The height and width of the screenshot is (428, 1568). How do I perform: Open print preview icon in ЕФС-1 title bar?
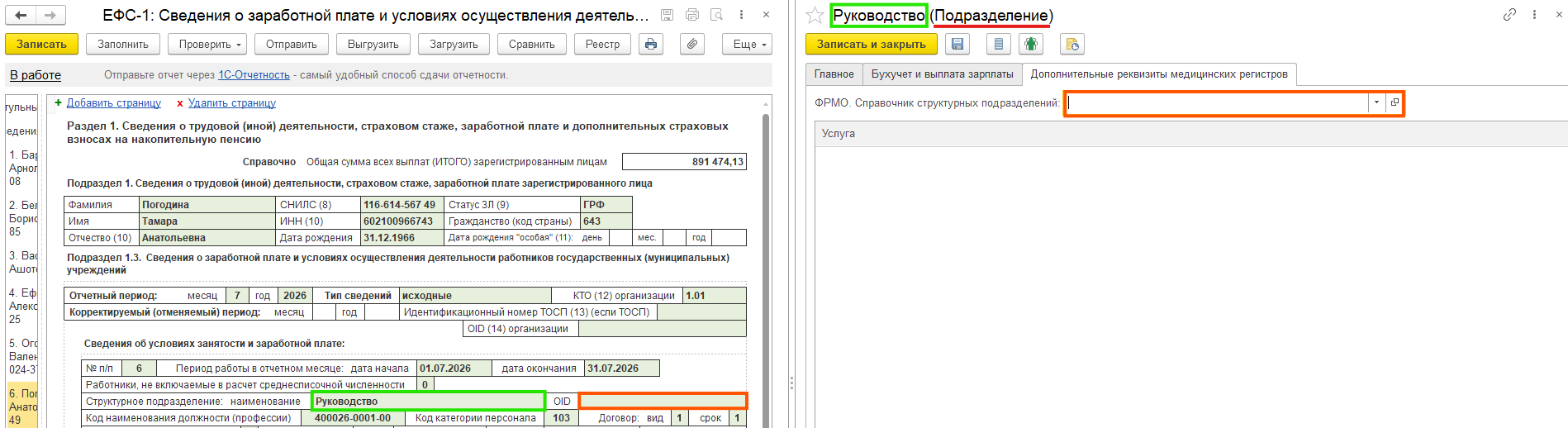tap(716, 15)
